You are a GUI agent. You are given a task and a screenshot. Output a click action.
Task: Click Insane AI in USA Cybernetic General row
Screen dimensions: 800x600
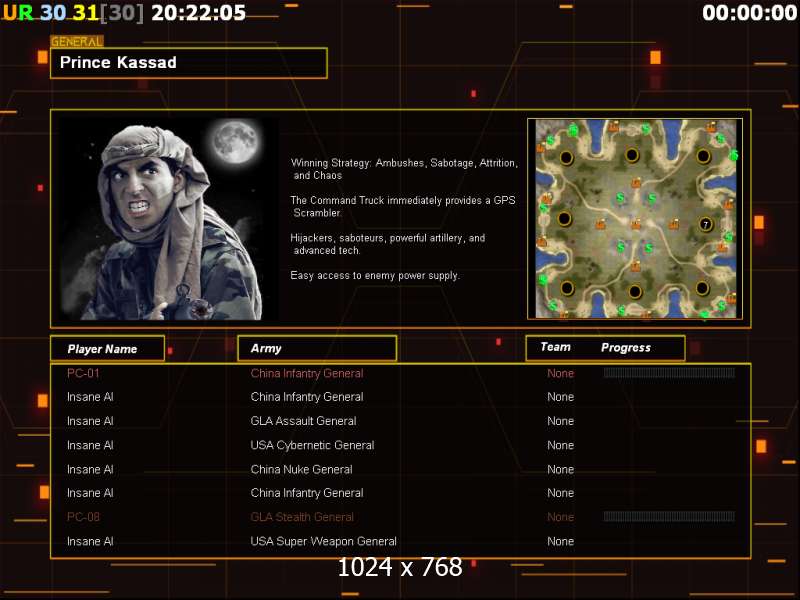(90, 445)
